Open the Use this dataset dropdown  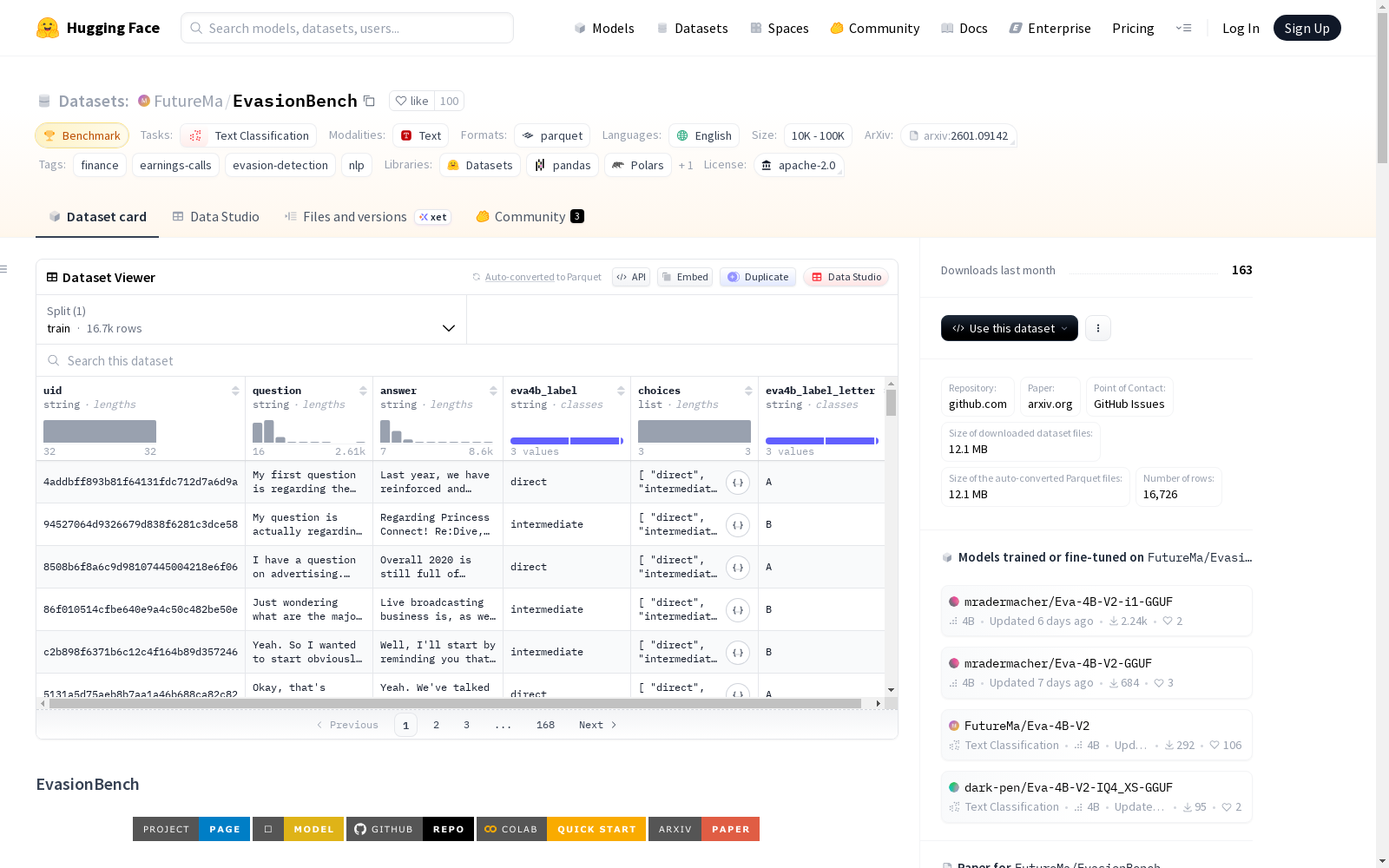[1010, 328]
